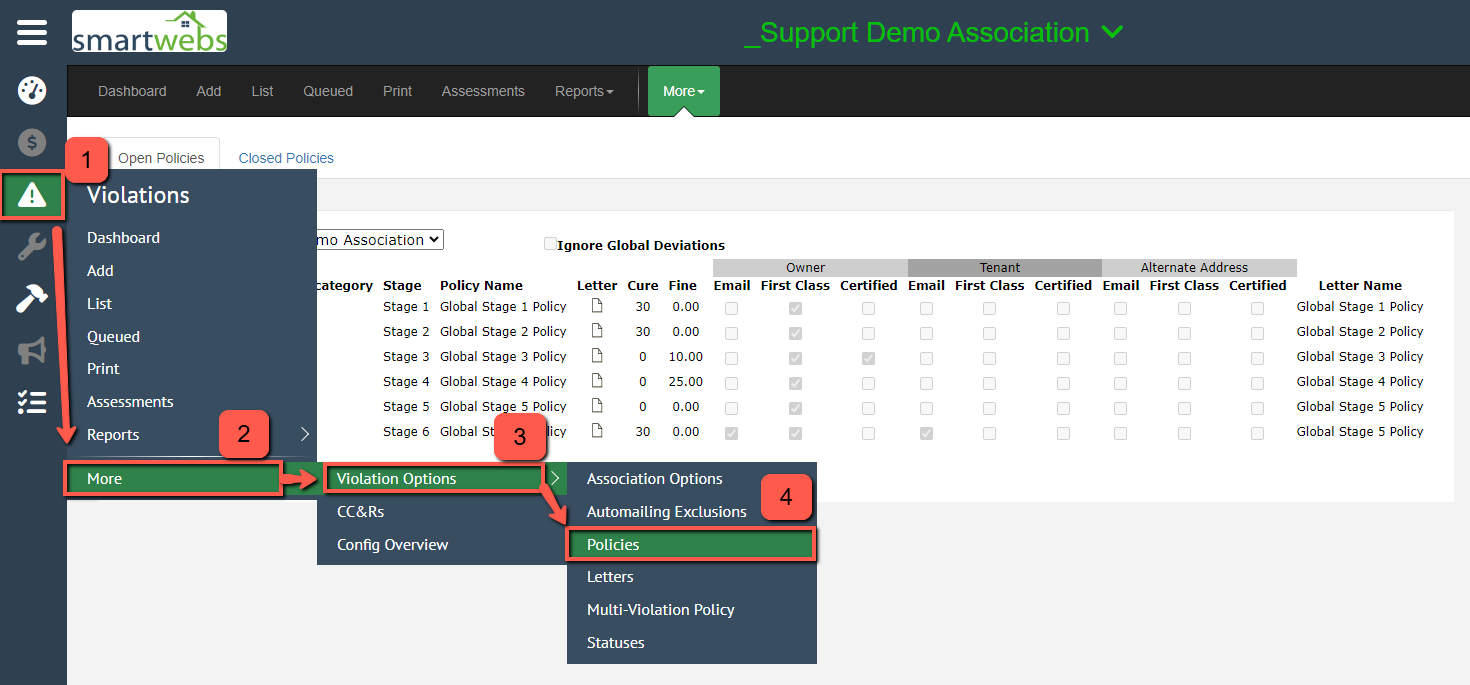Open letter icon for Global Stage 5 Policy
This screenshot has height=685, width=1470.
click(597, 406)
